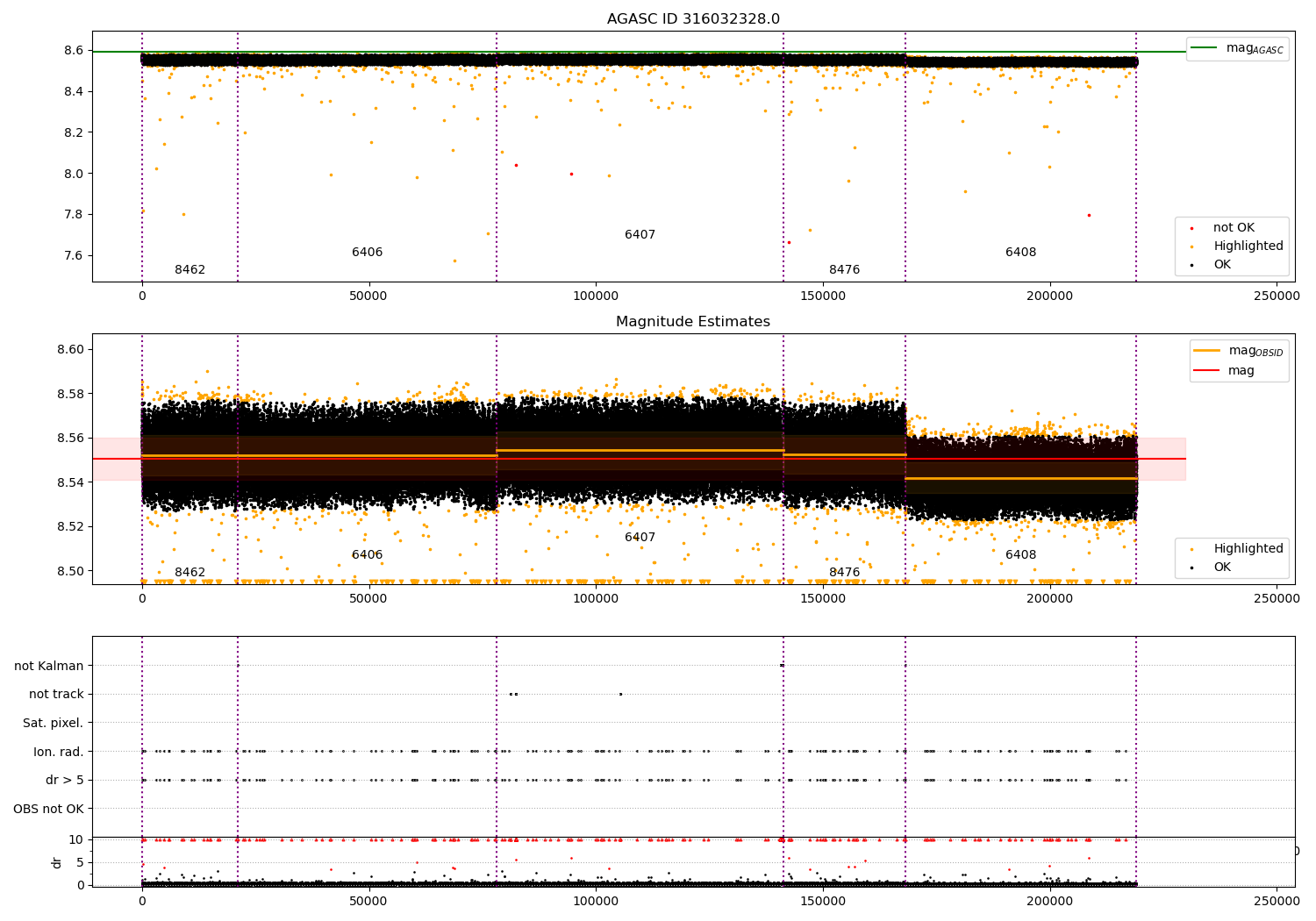Viewport: 1316px width, 921px height.
Task: Click the 'OBS not OK' row label
Action: [x=48, y=809]
